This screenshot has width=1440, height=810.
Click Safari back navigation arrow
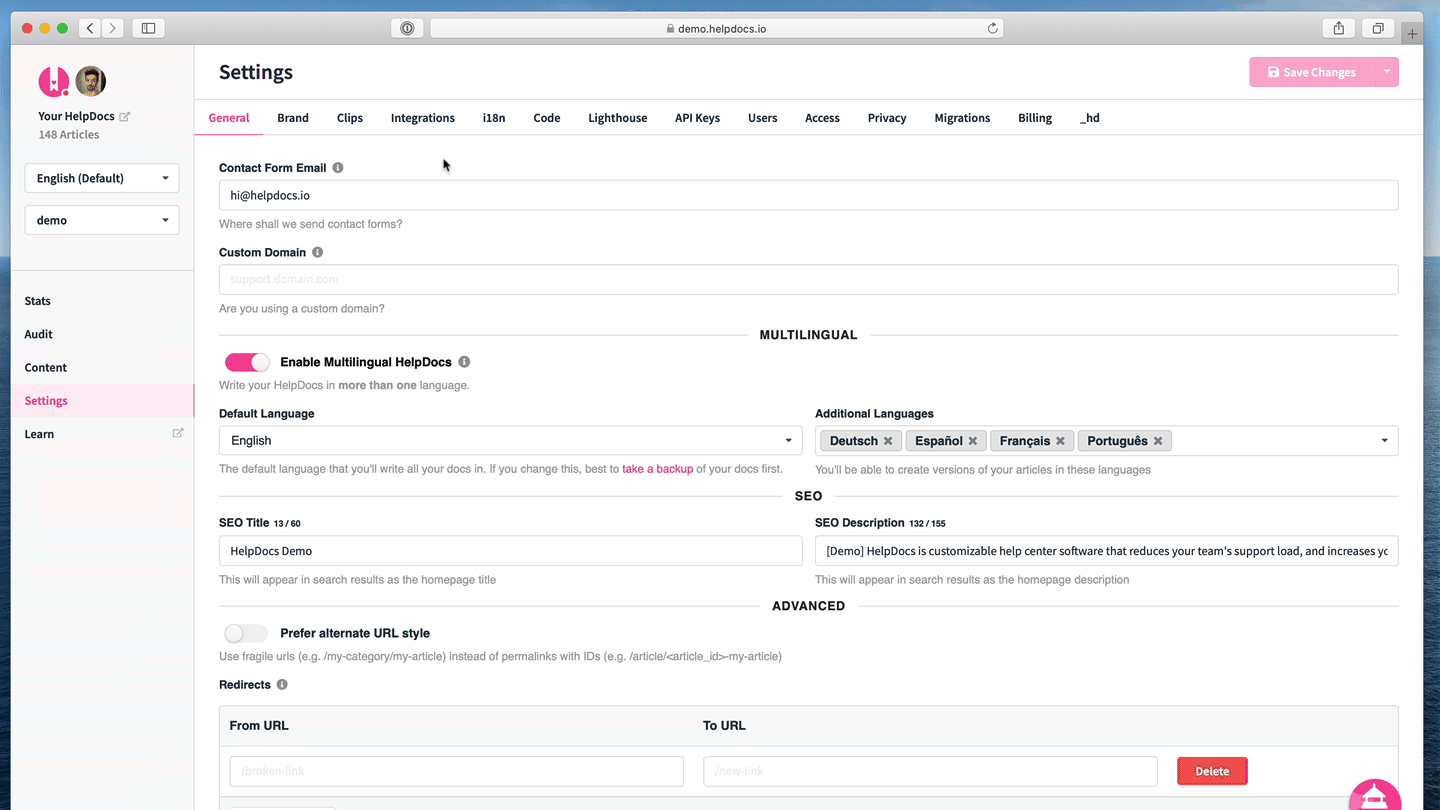[90, 28]
